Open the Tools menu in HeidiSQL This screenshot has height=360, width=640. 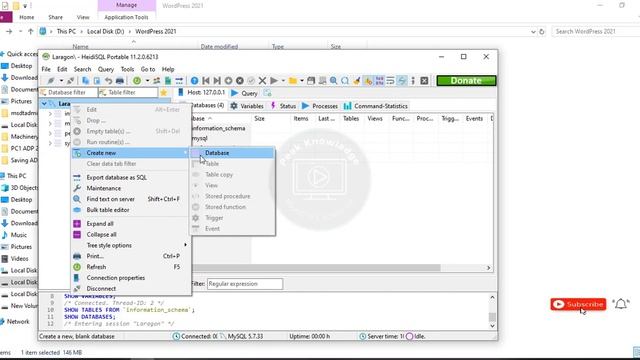click(x=127, y=69)
